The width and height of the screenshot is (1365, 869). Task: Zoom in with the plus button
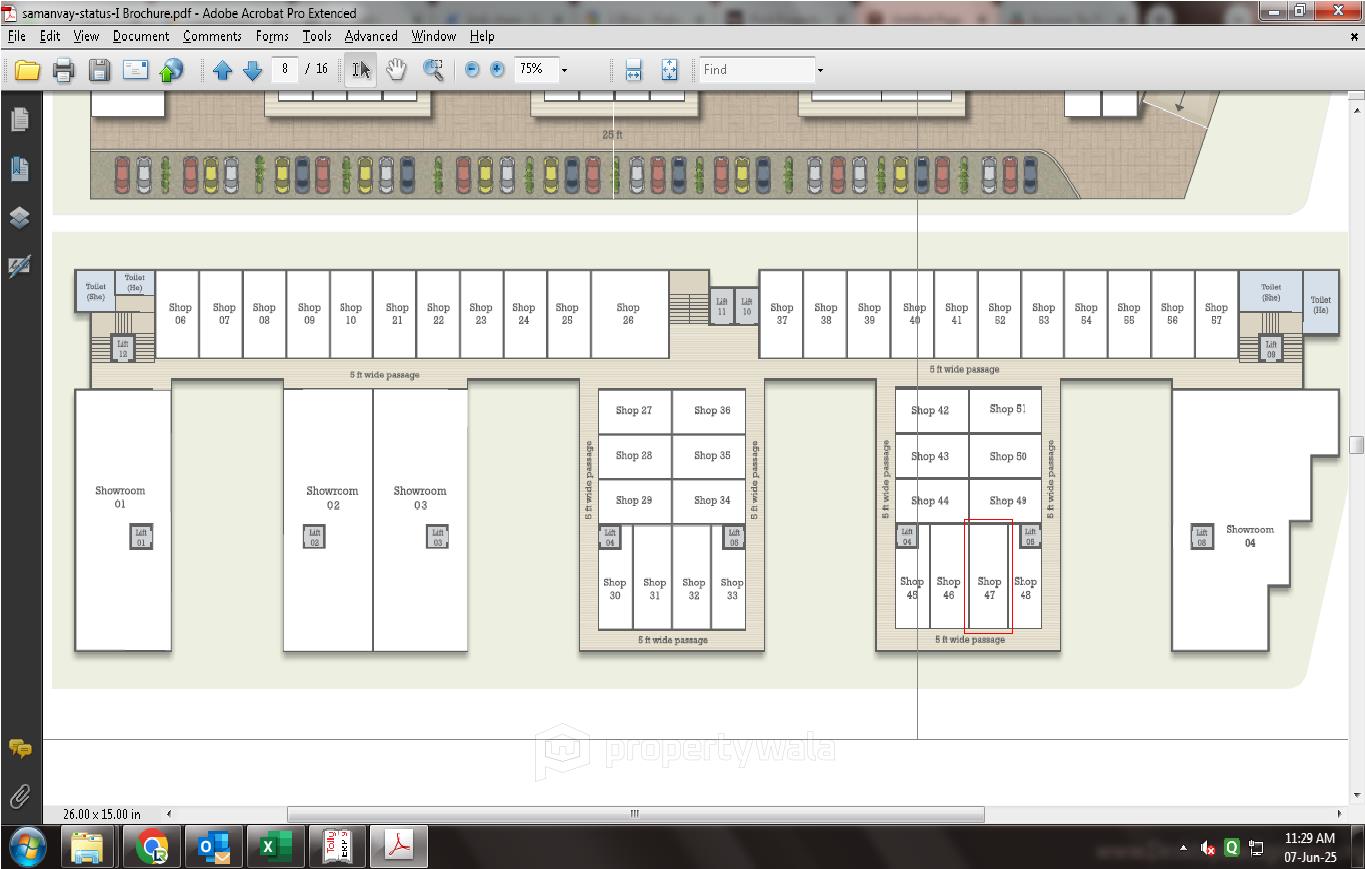497,69
